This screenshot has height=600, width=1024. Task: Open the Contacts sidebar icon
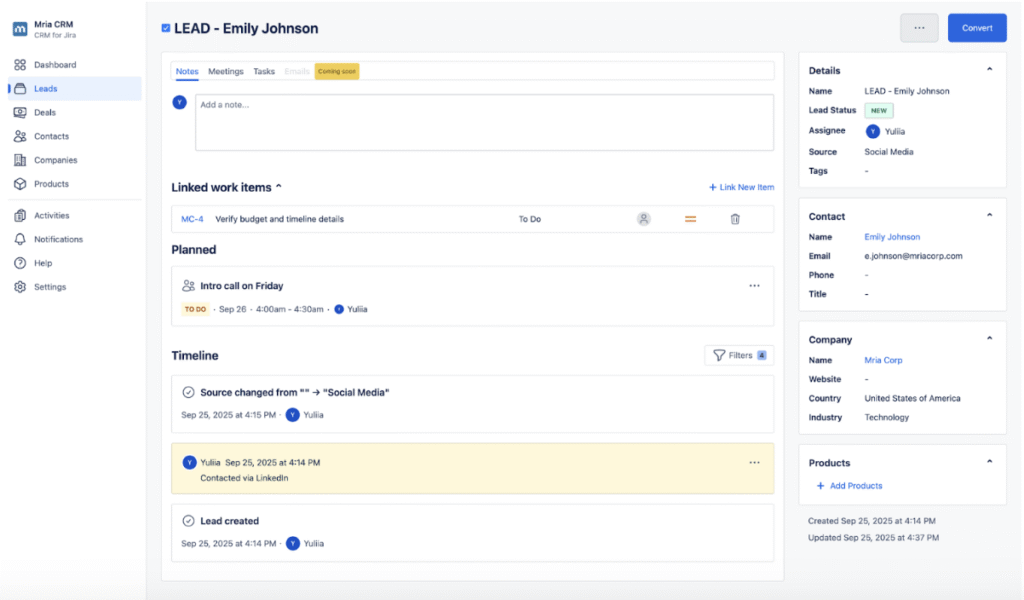[x=20, y=136]
